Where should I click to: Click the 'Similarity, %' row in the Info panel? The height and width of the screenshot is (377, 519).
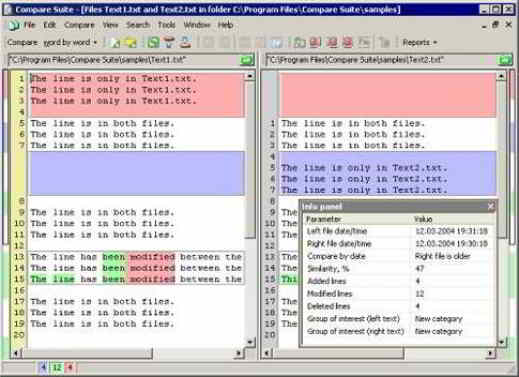click(x=399, y=269)
